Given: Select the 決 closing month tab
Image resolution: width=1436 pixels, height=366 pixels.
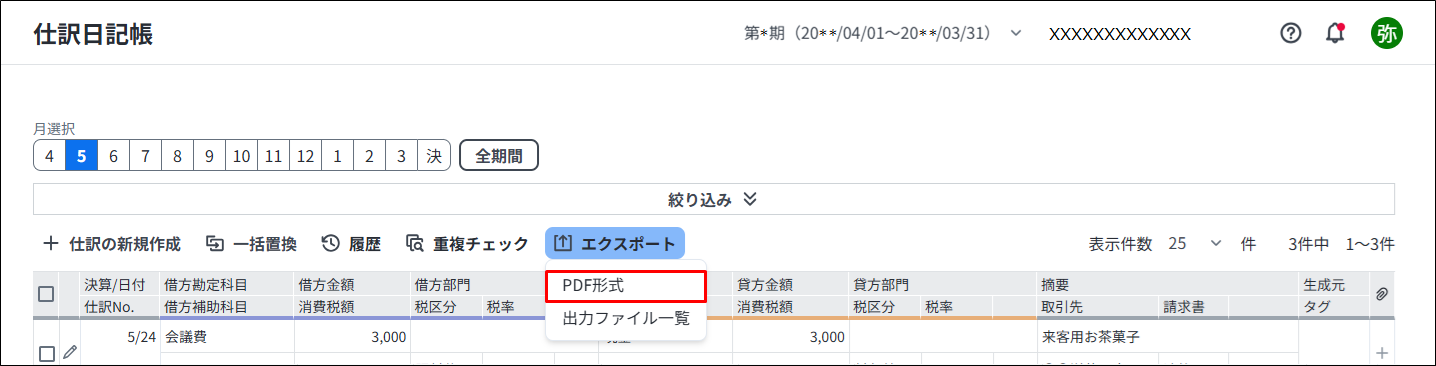Looking at the screenshot, I should 433,156.
